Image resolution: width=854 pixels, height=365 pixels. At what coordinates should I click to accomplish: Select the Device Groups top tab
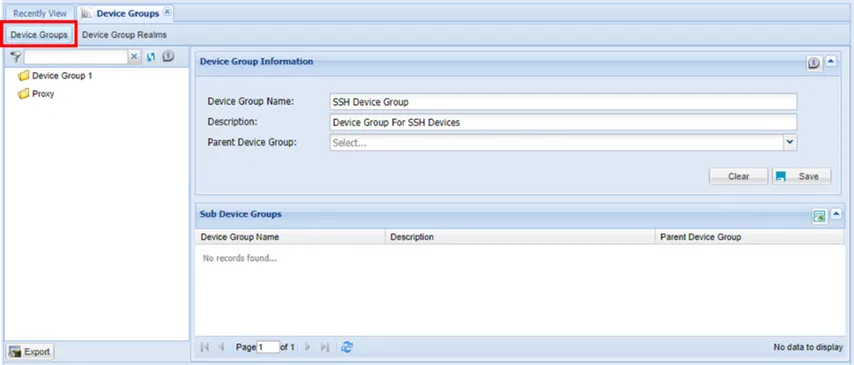coord(125,13)
